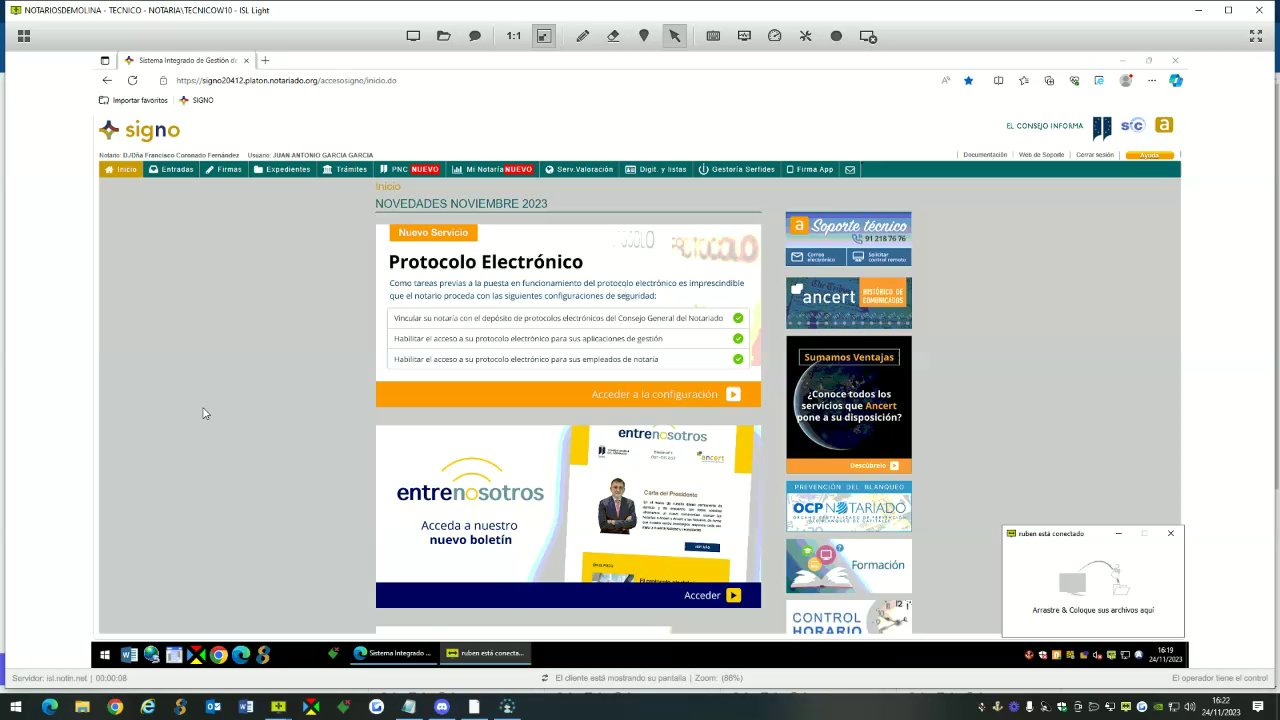Open Discord icon in local taskbar
Image resolution: width=1280 pixels, height=720 pixels.
point(442,707)
